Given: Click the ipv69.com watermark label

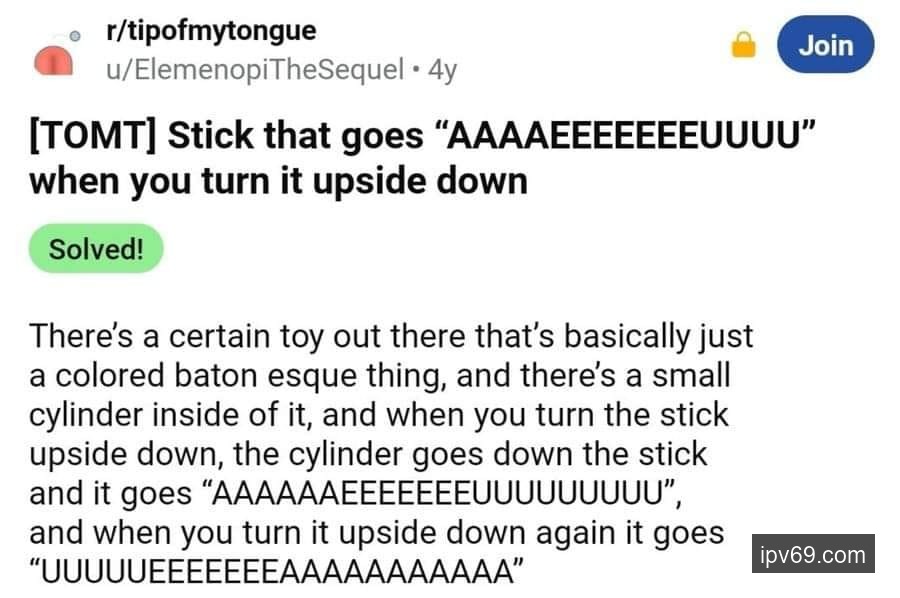Looking at the screenshot, I should coord(812,554).
